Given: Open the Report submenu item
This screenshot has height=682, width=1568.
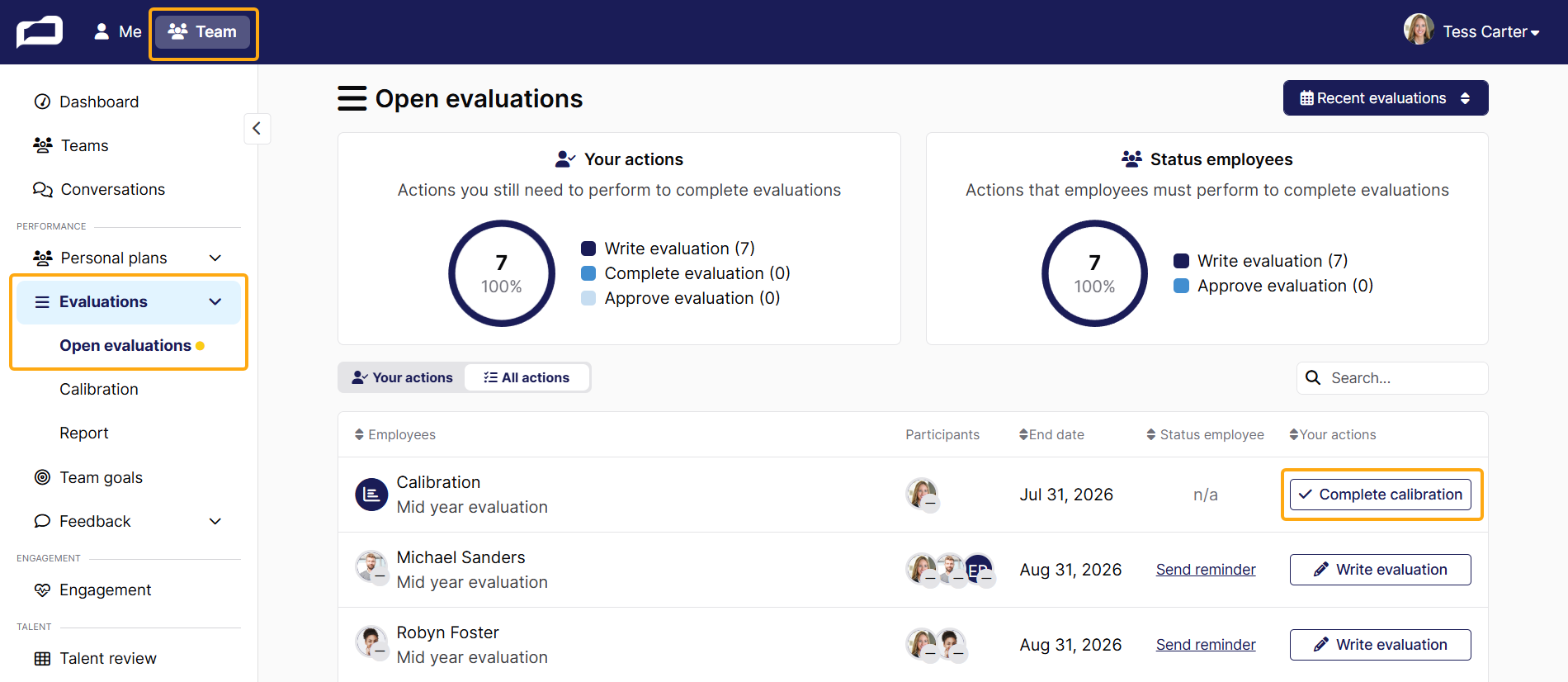Looking at the screenshot, I should point(84,433).
